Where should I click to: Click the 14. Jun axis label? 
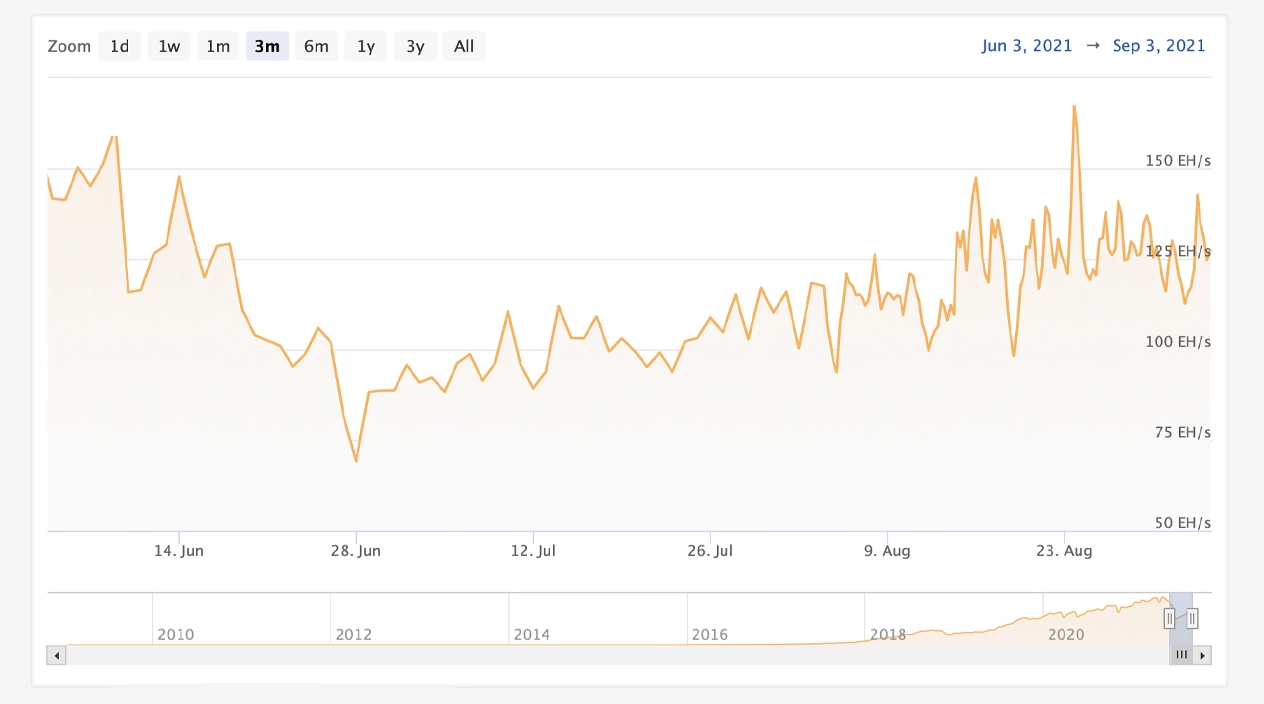pyautogui.click(x=180, y=551)
